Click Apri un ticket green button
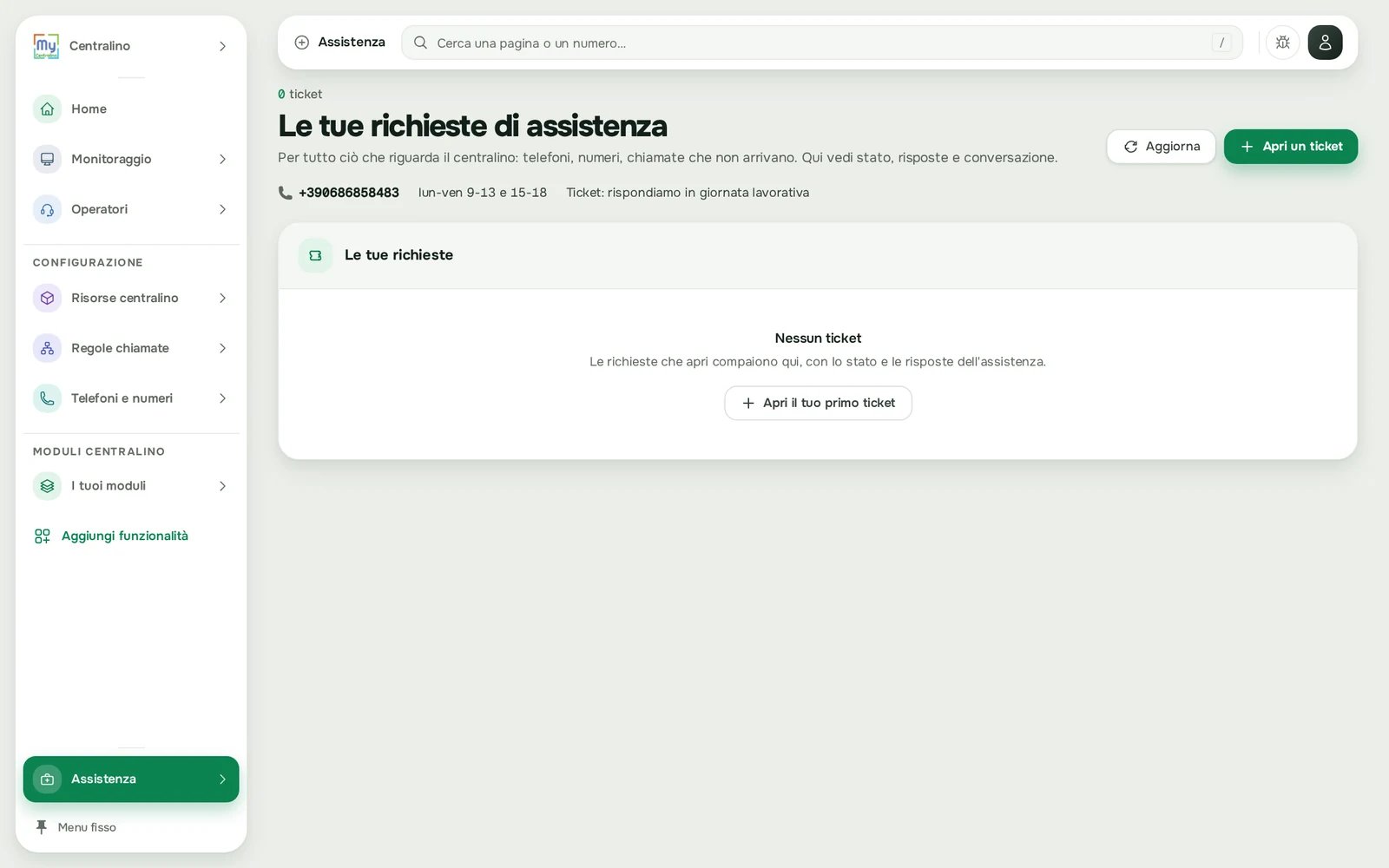 pyautogui.click(x=1290, y=147)
